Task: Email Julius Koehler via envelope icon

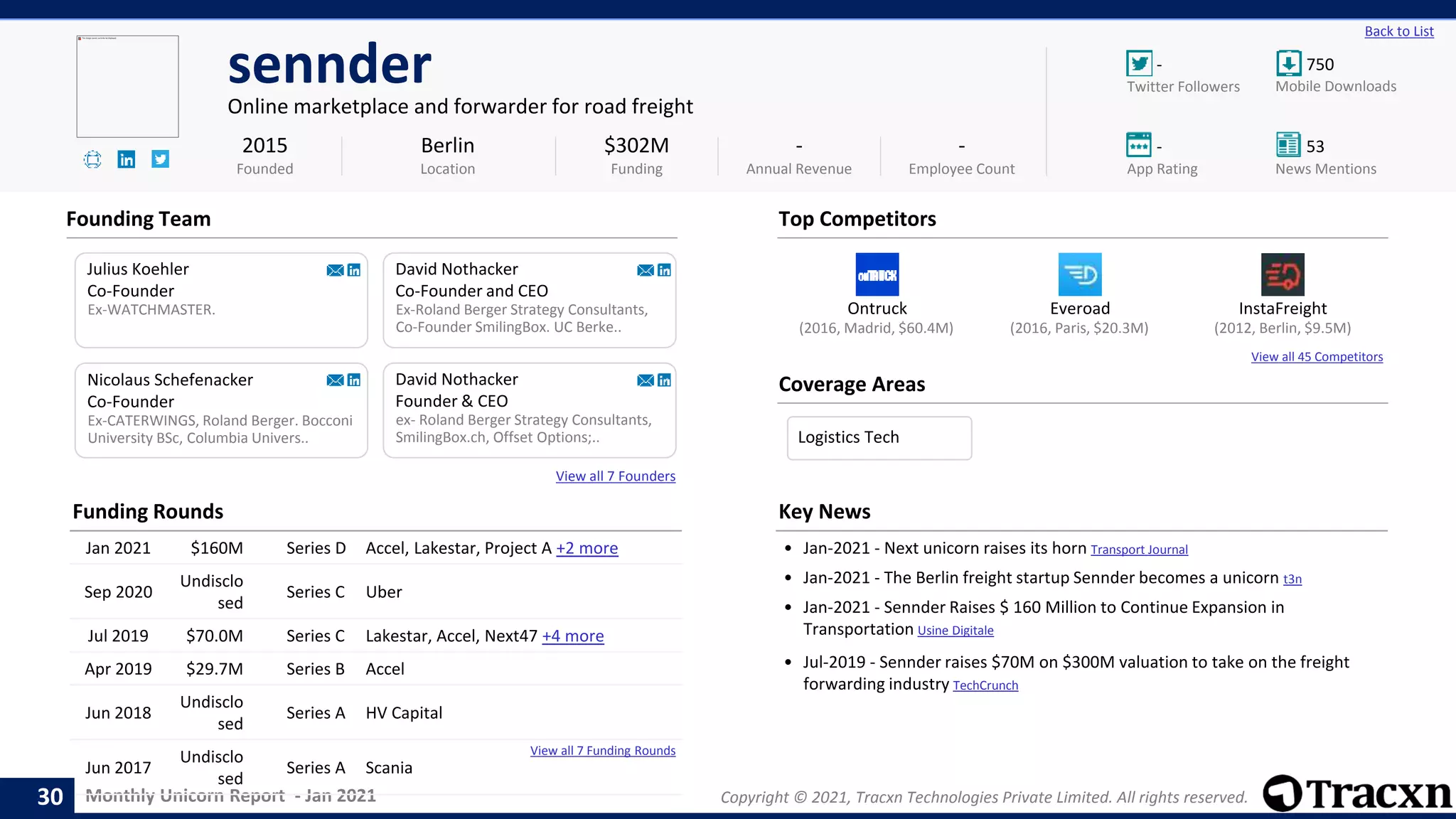Action: pos(335,270)
